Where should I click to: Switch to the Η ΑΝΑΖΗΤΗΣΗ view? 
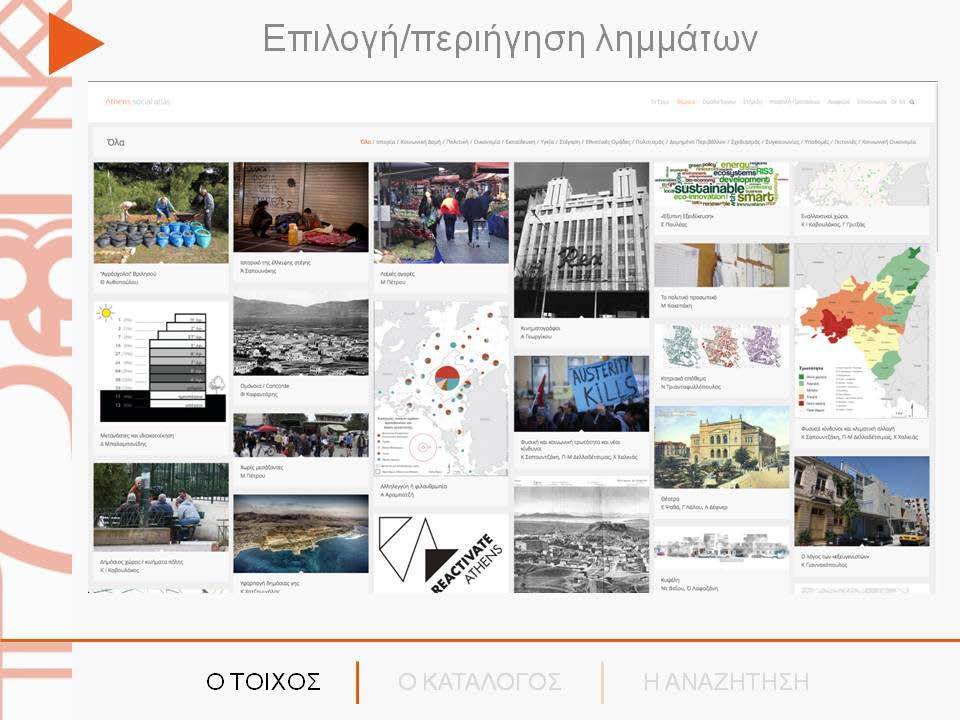[726, 681]
